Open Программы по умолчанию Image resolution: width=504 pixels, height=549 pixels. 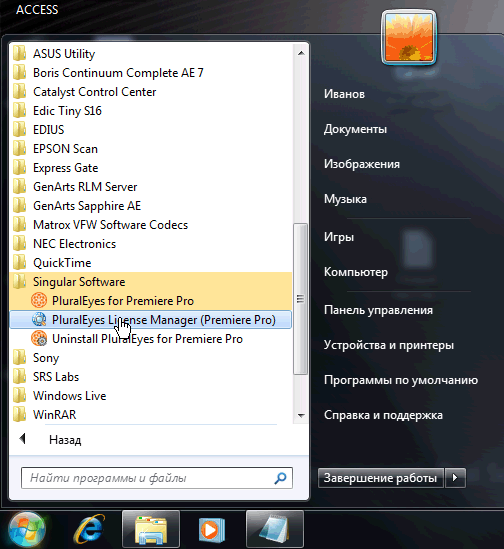click(x=401, y=380)
